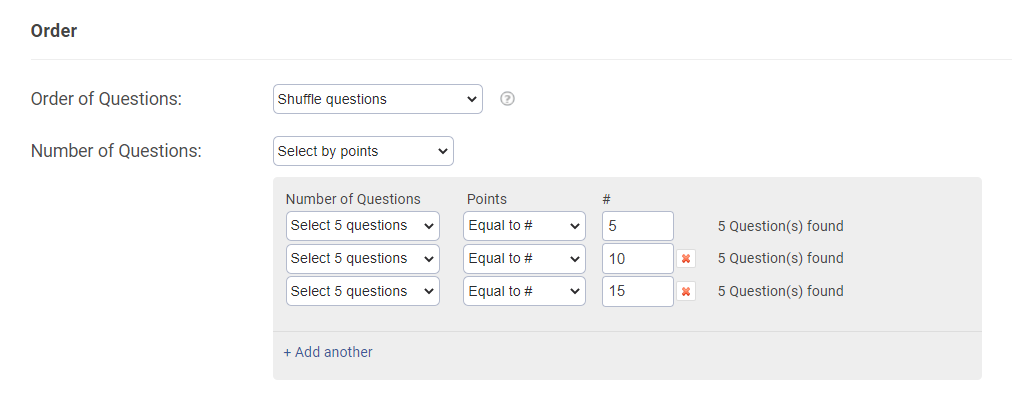
Task: Change the Equal to # condition for 10 points
Action: pos(524,259)
